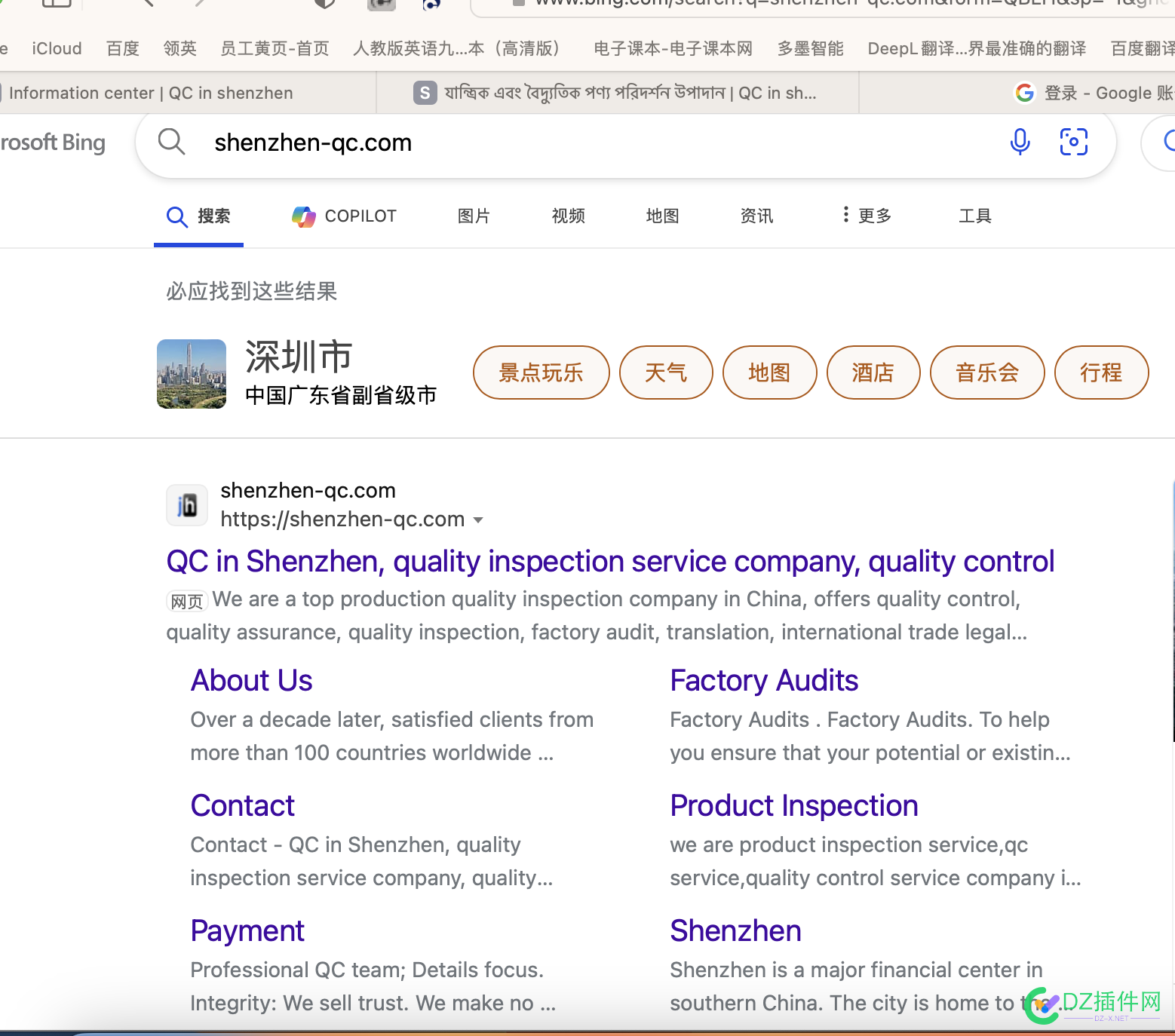
Task: Open the About Us sublink
Action: coord(251,681)
